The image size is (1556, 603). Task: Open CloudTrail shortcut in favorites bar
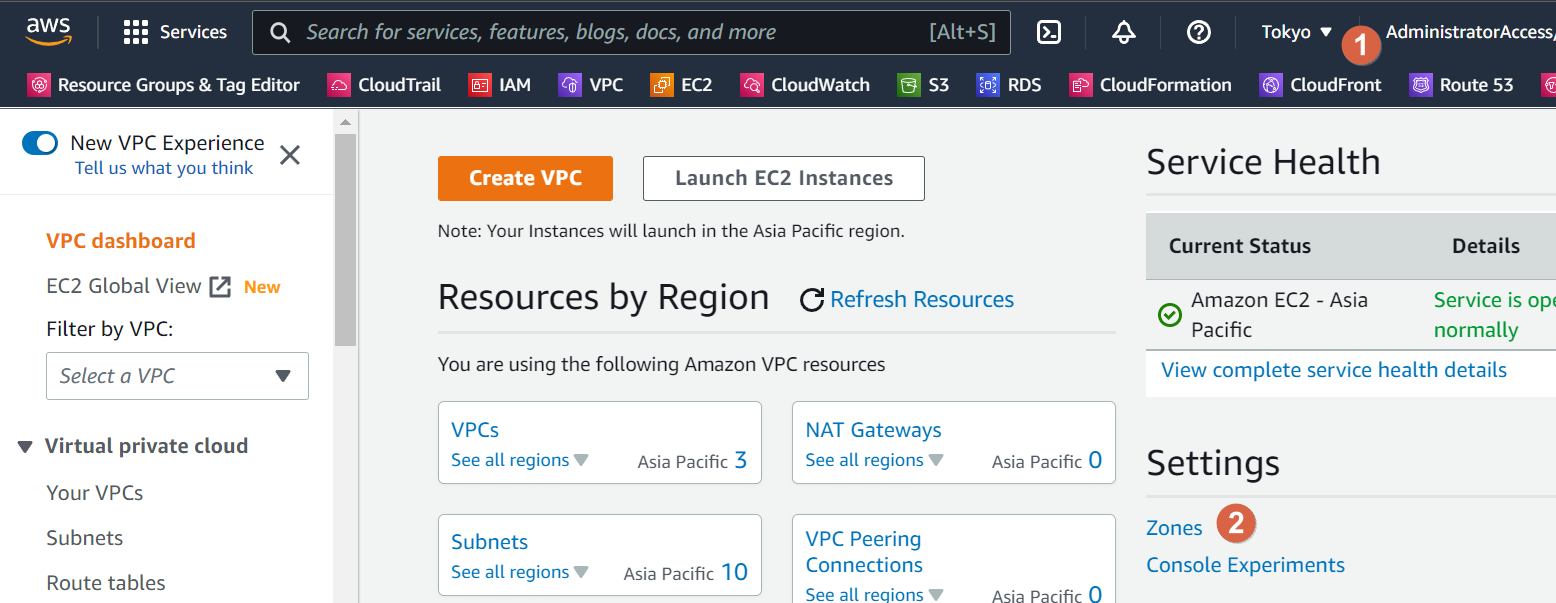point(384,85)
